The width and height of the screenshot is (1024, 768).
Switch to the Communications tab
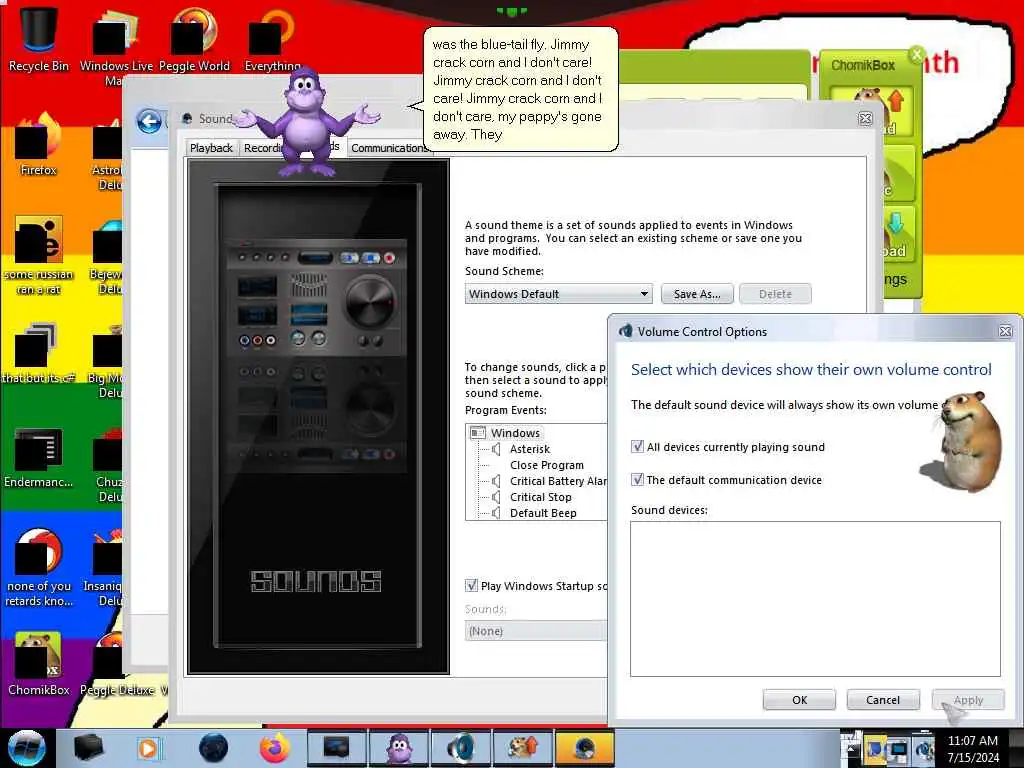click(x=389, y=148)
